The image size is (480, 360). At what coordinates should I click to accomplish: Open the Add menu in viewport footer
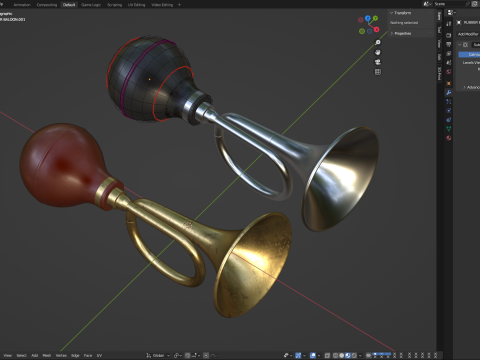click(x=35, y=355)
